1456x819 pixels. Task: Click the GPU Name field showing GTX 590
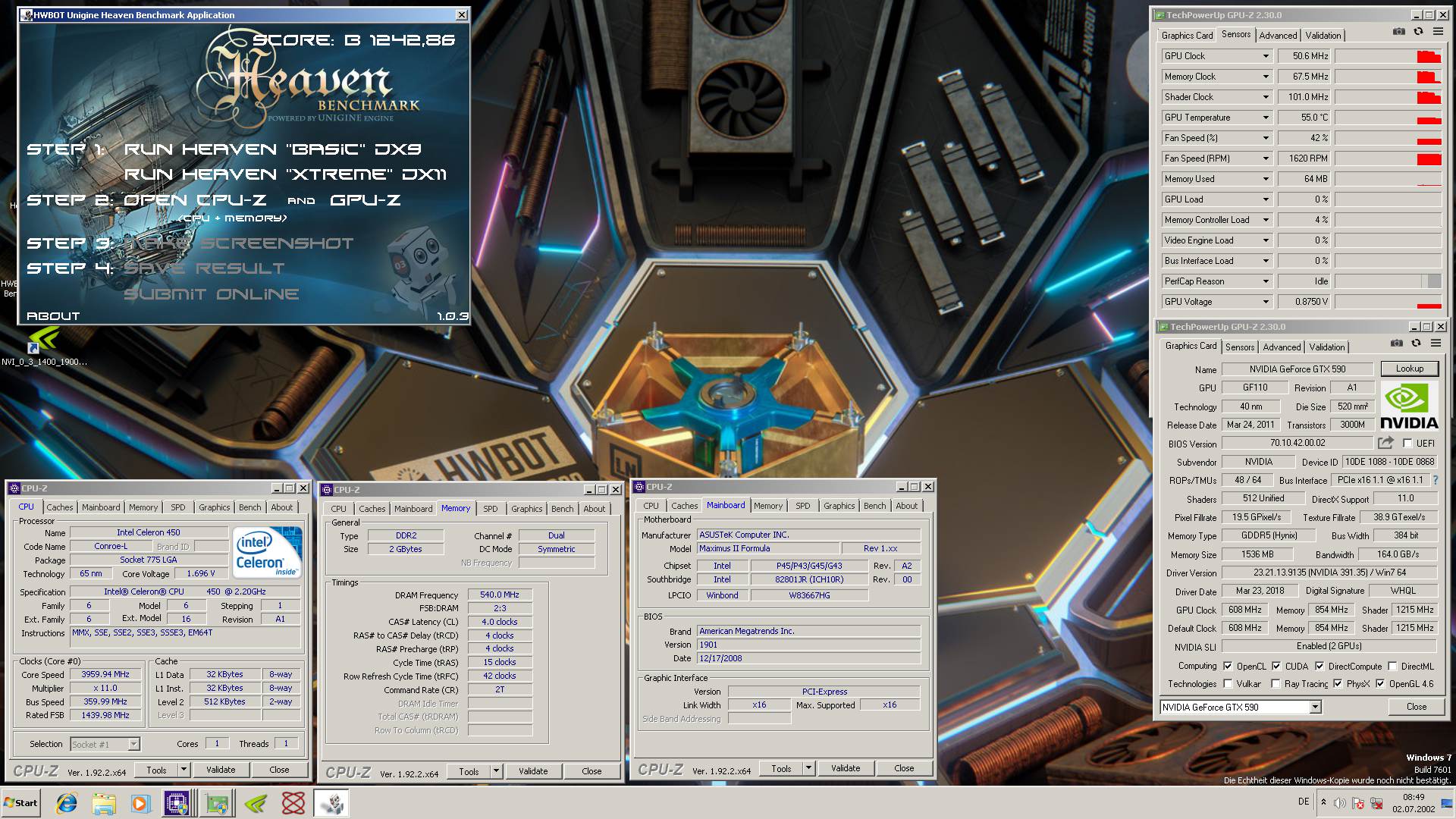point(1298,369)
